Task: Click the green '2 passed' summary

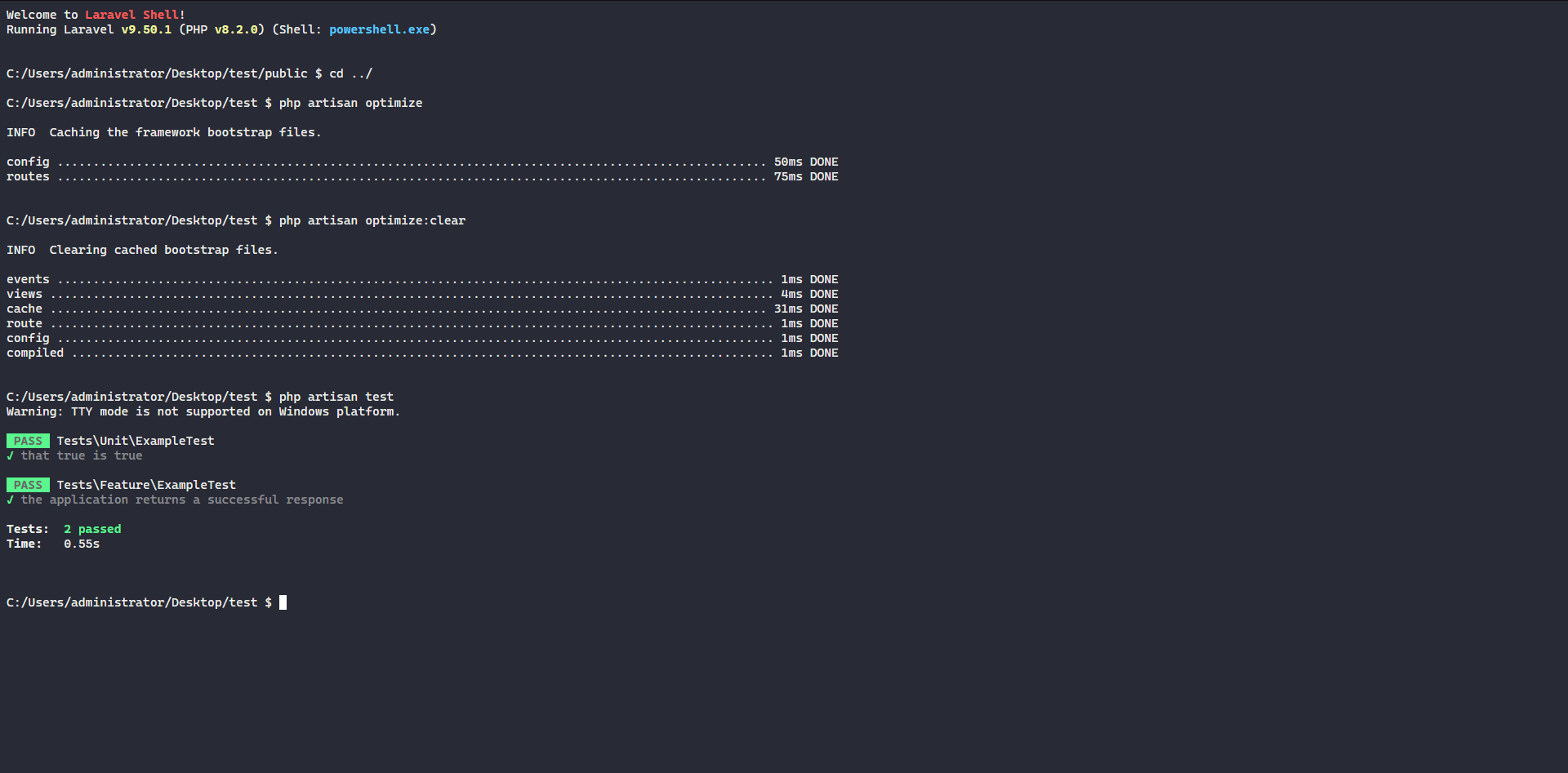Action: pos(92,529)
